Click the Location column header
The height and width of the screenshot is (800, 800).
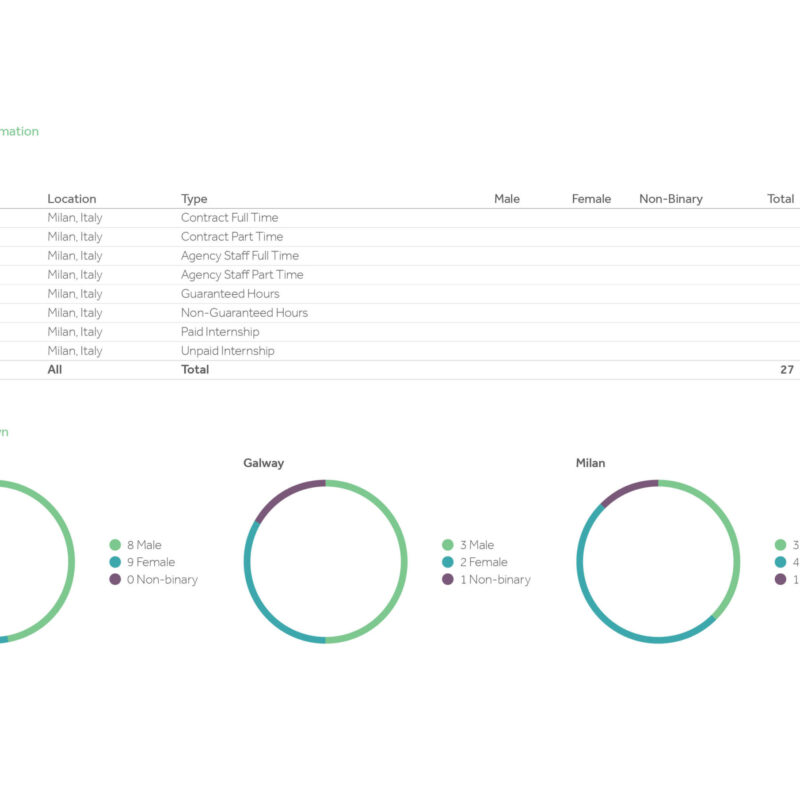click(x=71, y=198)
